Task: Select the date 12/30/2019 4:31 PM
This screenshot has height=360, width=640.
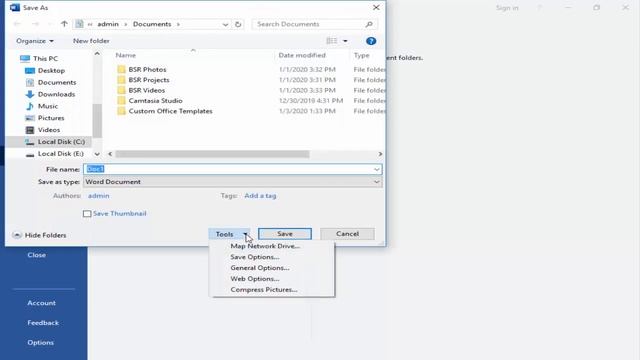Action: coord(311,100)
